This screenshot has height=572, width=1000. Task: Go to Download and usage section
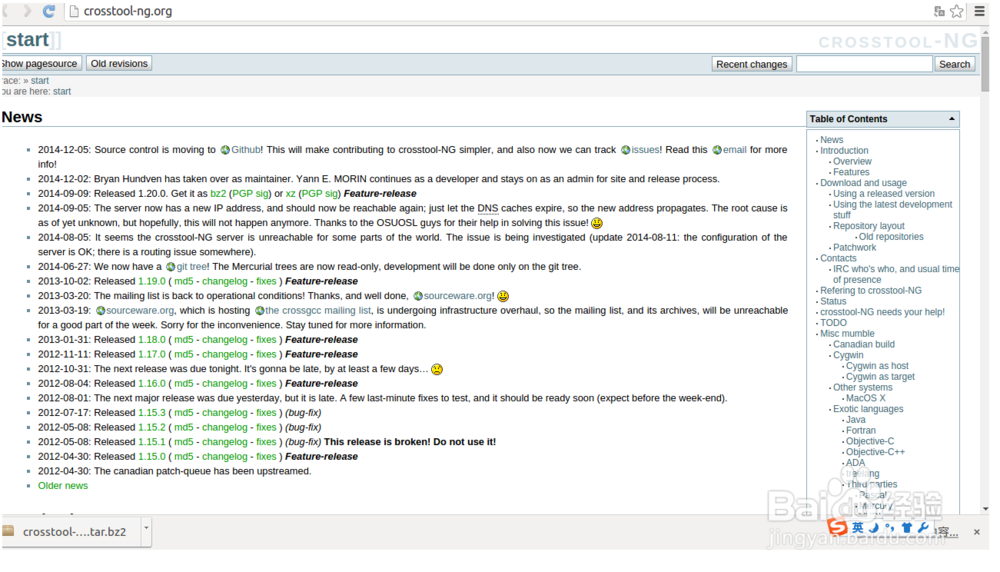pos(863,183)
